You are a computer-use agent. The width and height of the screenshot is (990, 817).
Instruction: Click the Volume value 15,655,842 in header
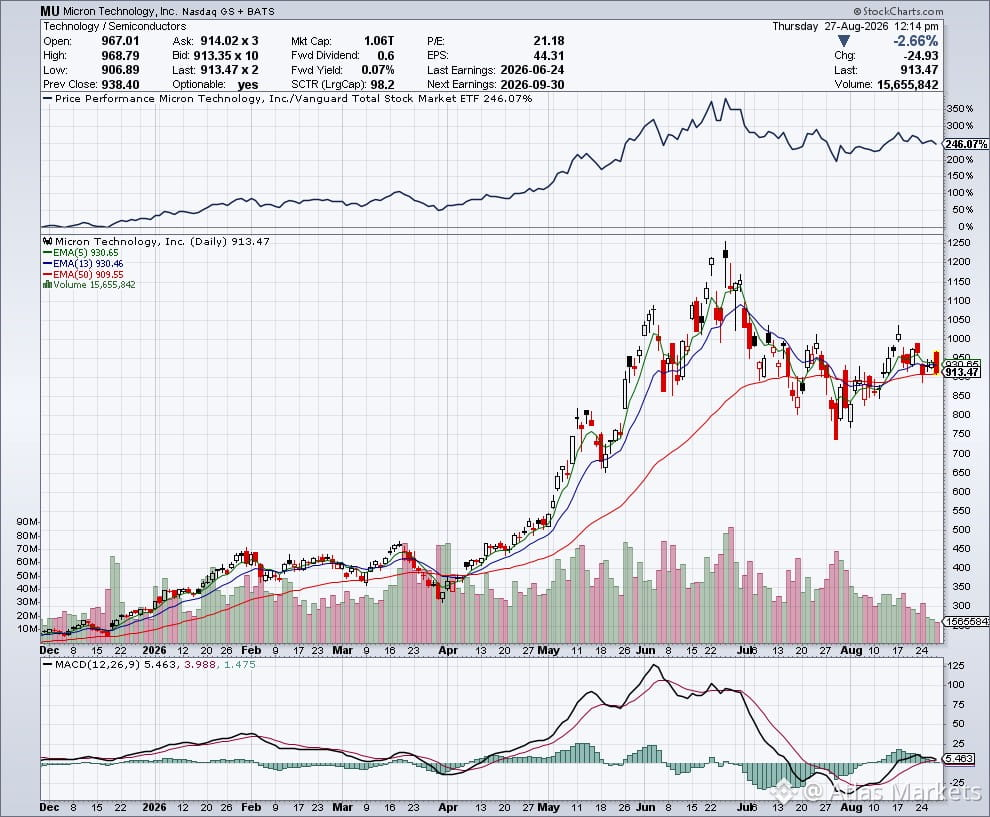[x=908, y=85]
